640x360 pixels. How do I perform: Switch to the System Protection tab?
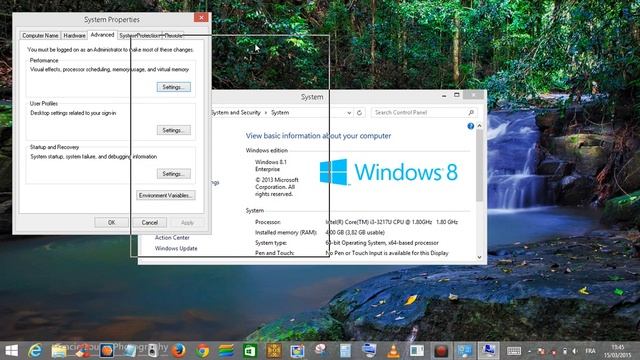140,36
